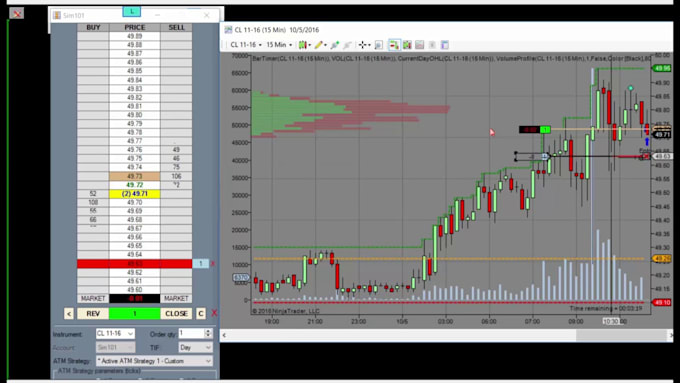Image resolution: width=680 pixels, height=383 pixels.
Task: Click the orange 49.26 price label on axis
Action: [x=662, y=259]
